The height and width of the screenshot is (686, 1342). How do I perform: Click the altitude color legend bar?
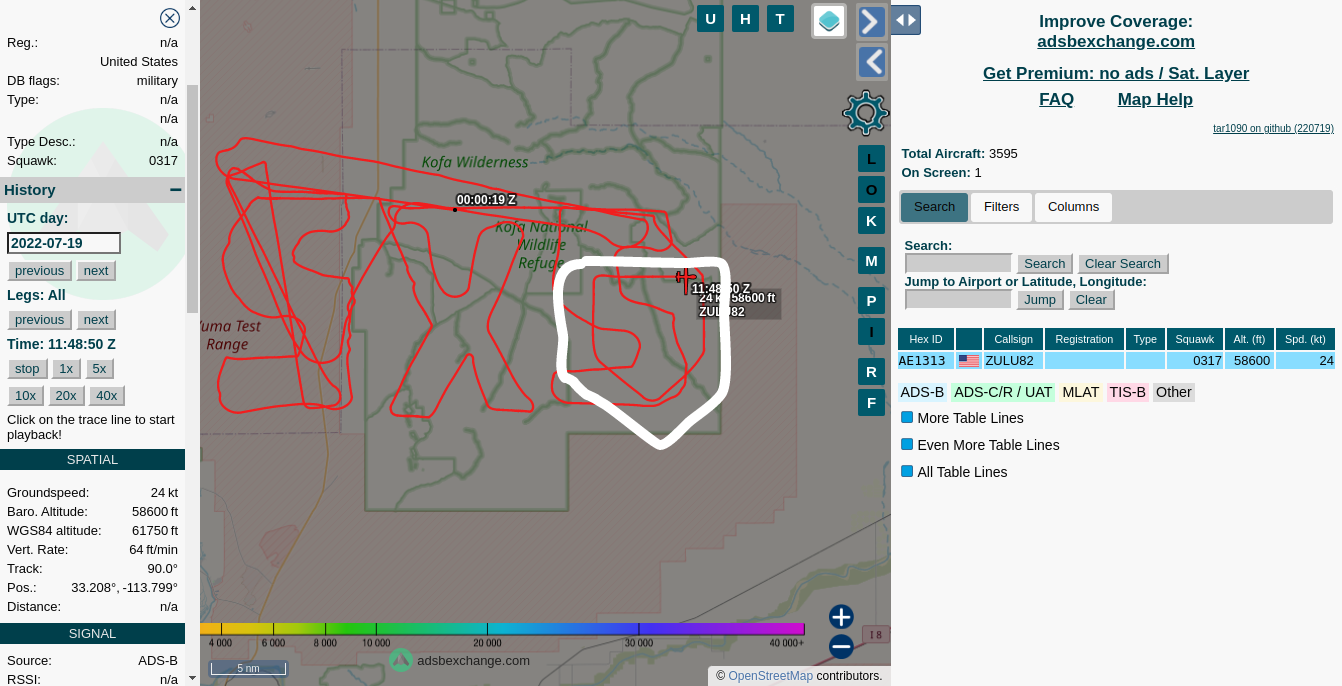pyautogui.click(x=502, y=629)
